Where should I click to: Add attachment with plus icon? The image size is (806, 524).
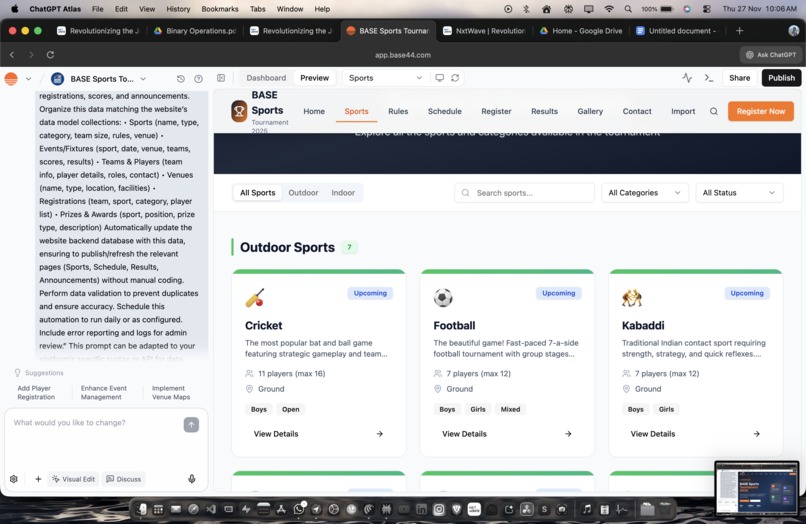(x=38, y=479)
